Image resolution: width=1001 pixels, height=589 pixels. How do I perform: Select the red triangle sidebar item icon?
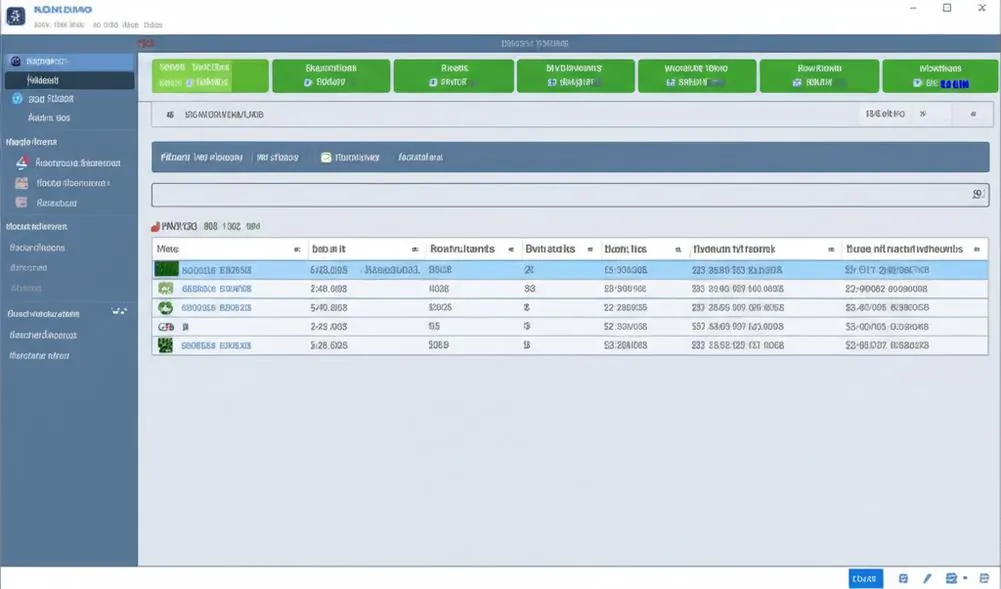coord(22,163)
